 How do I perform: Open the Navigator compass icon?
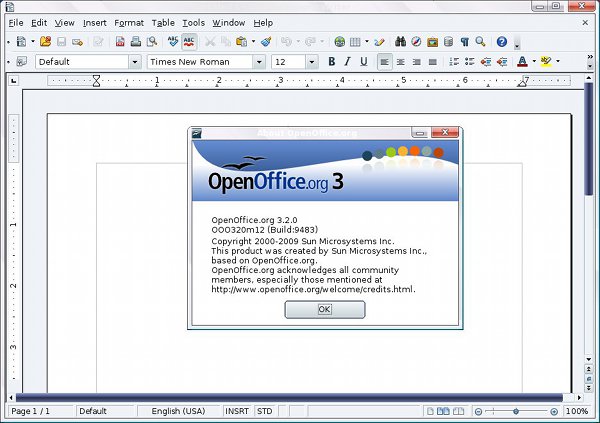click(x=416, y=41)
